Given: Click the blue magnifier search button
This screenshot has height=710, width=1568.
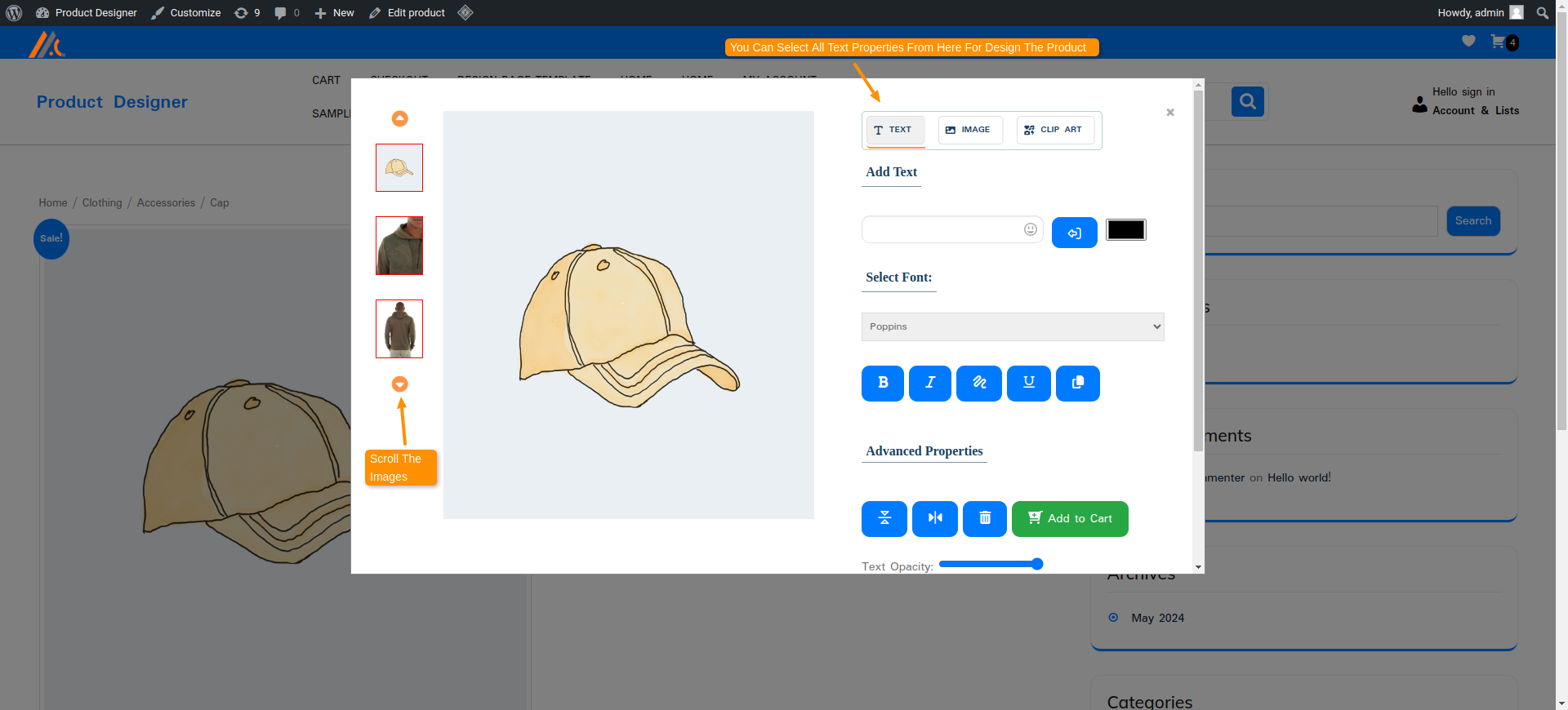Looking at the screenshot, I should 1247,101.
